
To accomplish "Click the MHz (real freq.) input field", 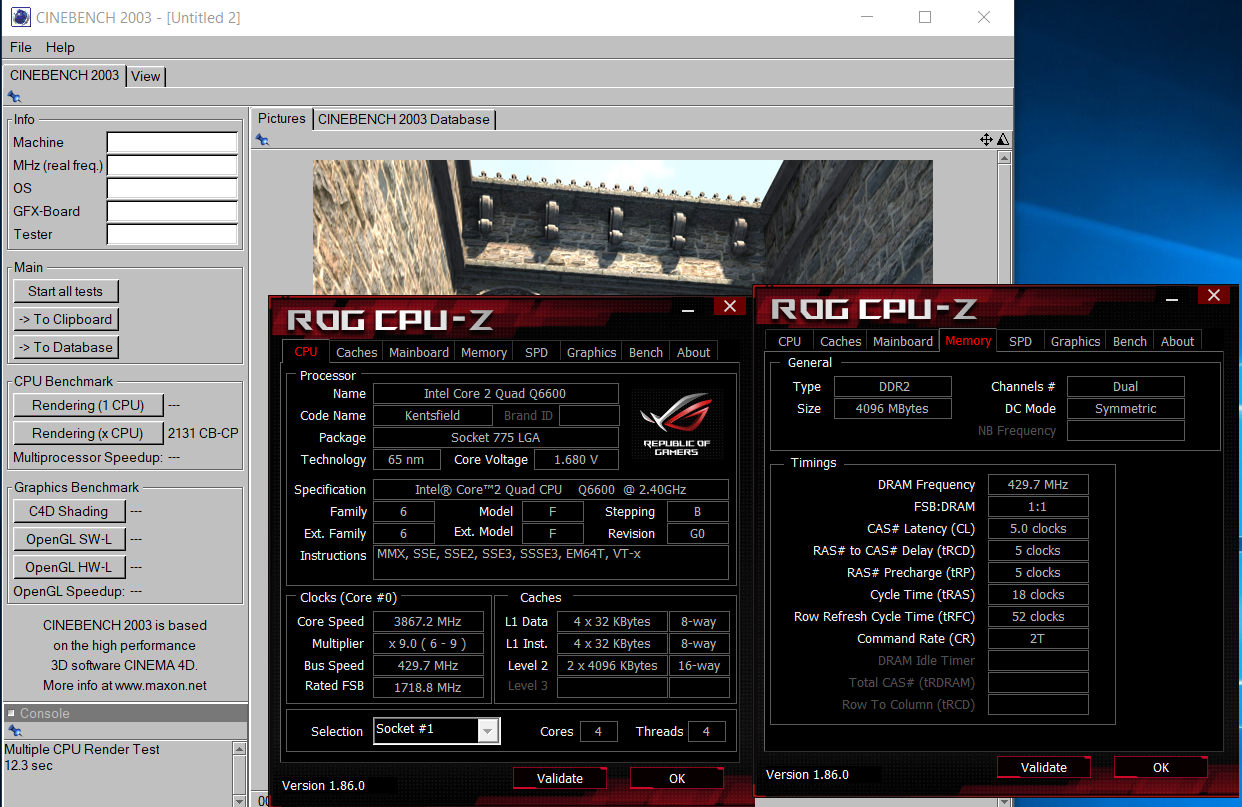I will click(172, 165).
